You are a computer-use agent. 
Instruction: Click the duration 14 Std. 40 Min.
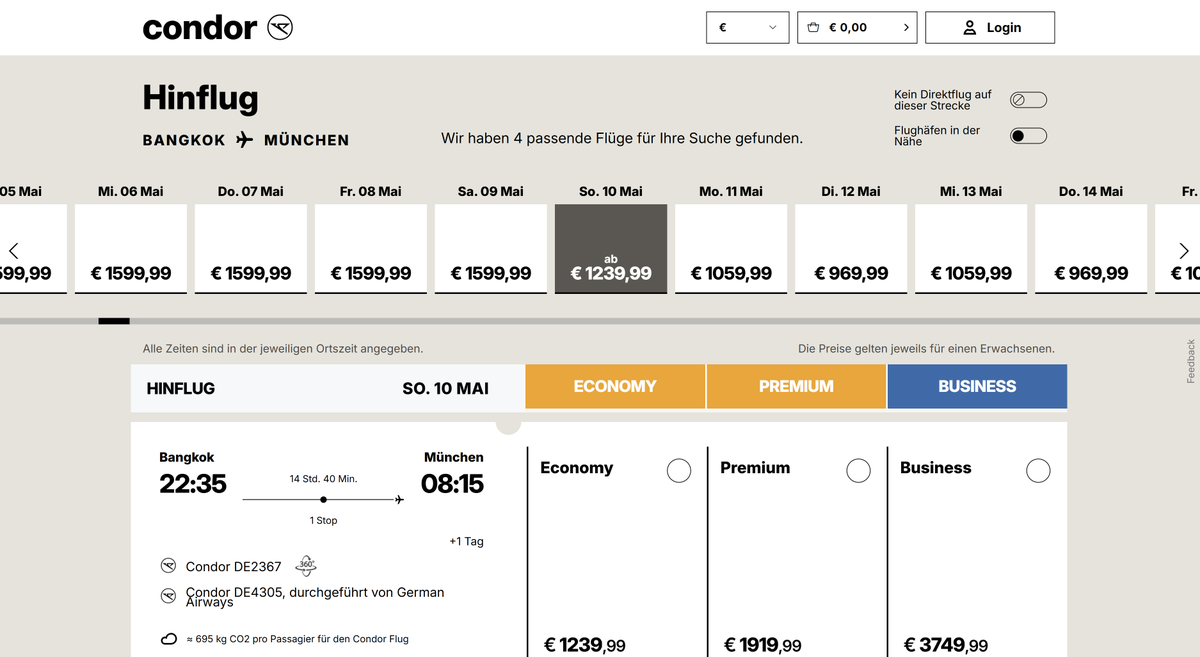[x=323, y=479]
